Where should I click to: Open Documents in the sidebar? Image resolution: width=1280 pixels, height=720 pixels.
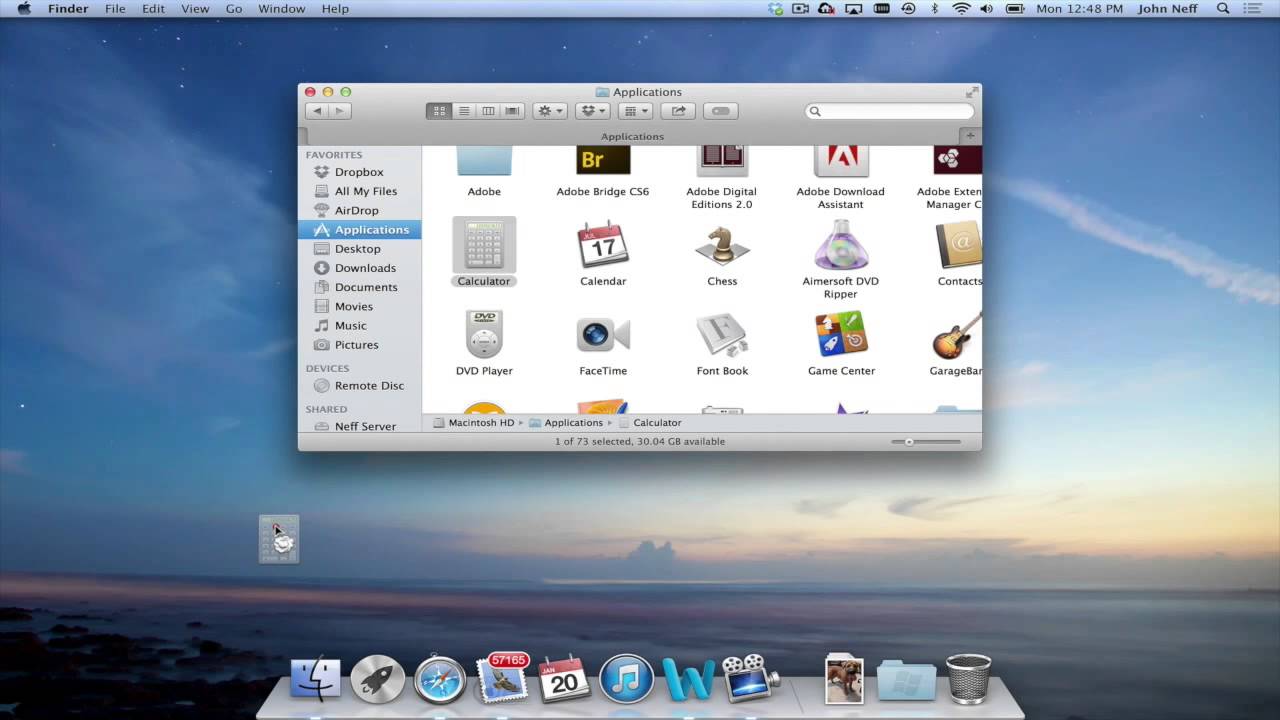click(360, 287)
